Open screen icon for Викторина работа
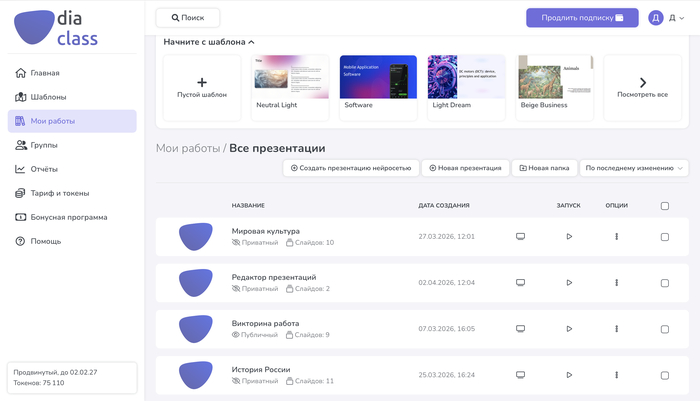The width and height of the screenshot is (700, 401). click(521, 328)
